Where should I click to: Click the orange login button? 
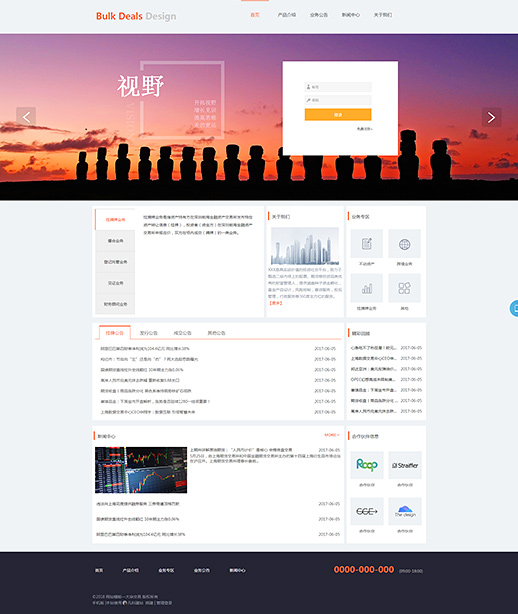[338, 115]
